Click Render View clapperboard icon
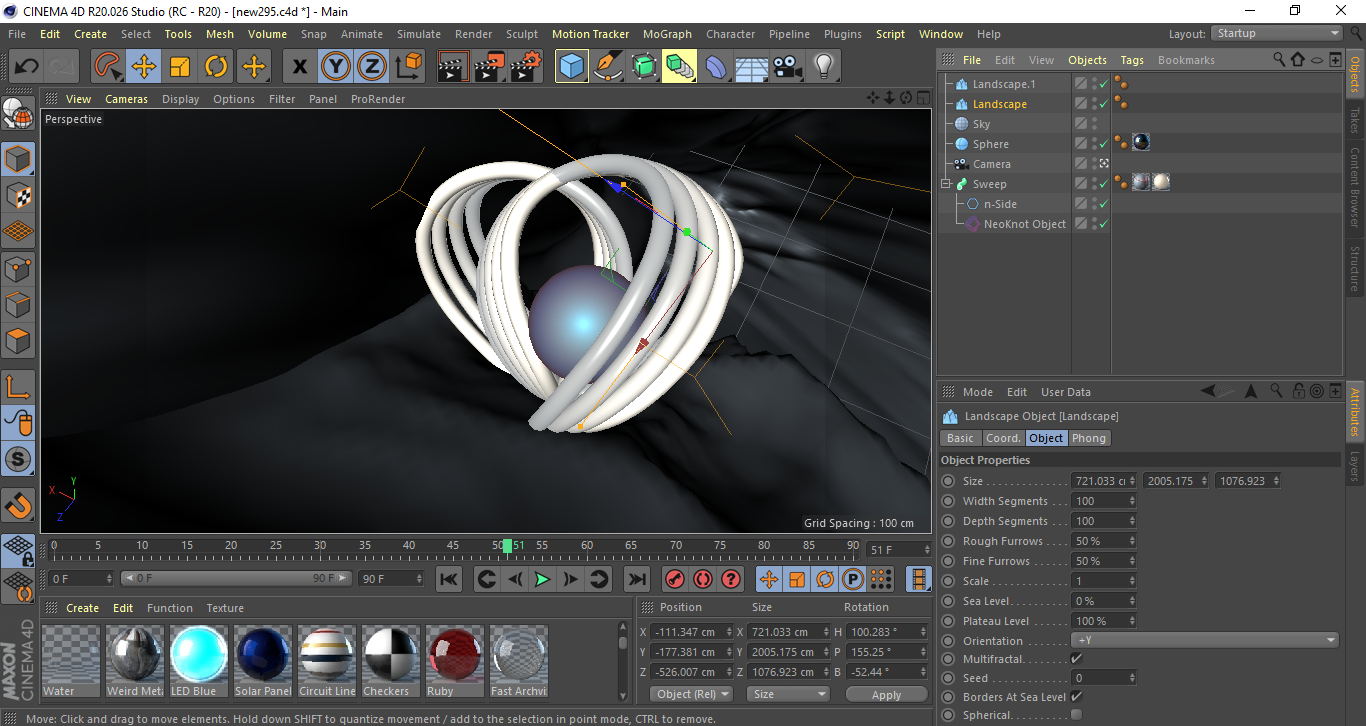Viewport: 1366px width, 726px height. point(454,67)
